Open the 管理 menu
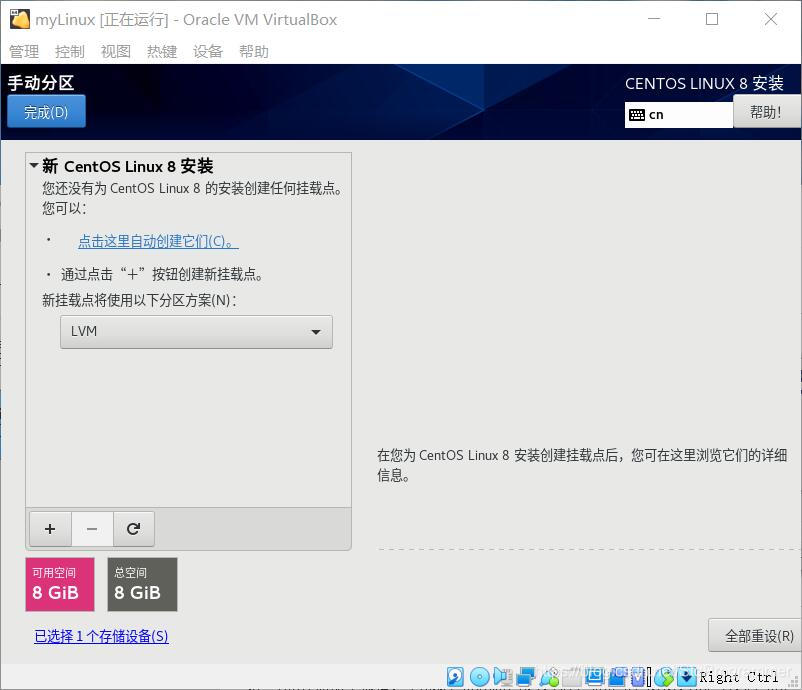802x690 pixels. click(24, 51)
